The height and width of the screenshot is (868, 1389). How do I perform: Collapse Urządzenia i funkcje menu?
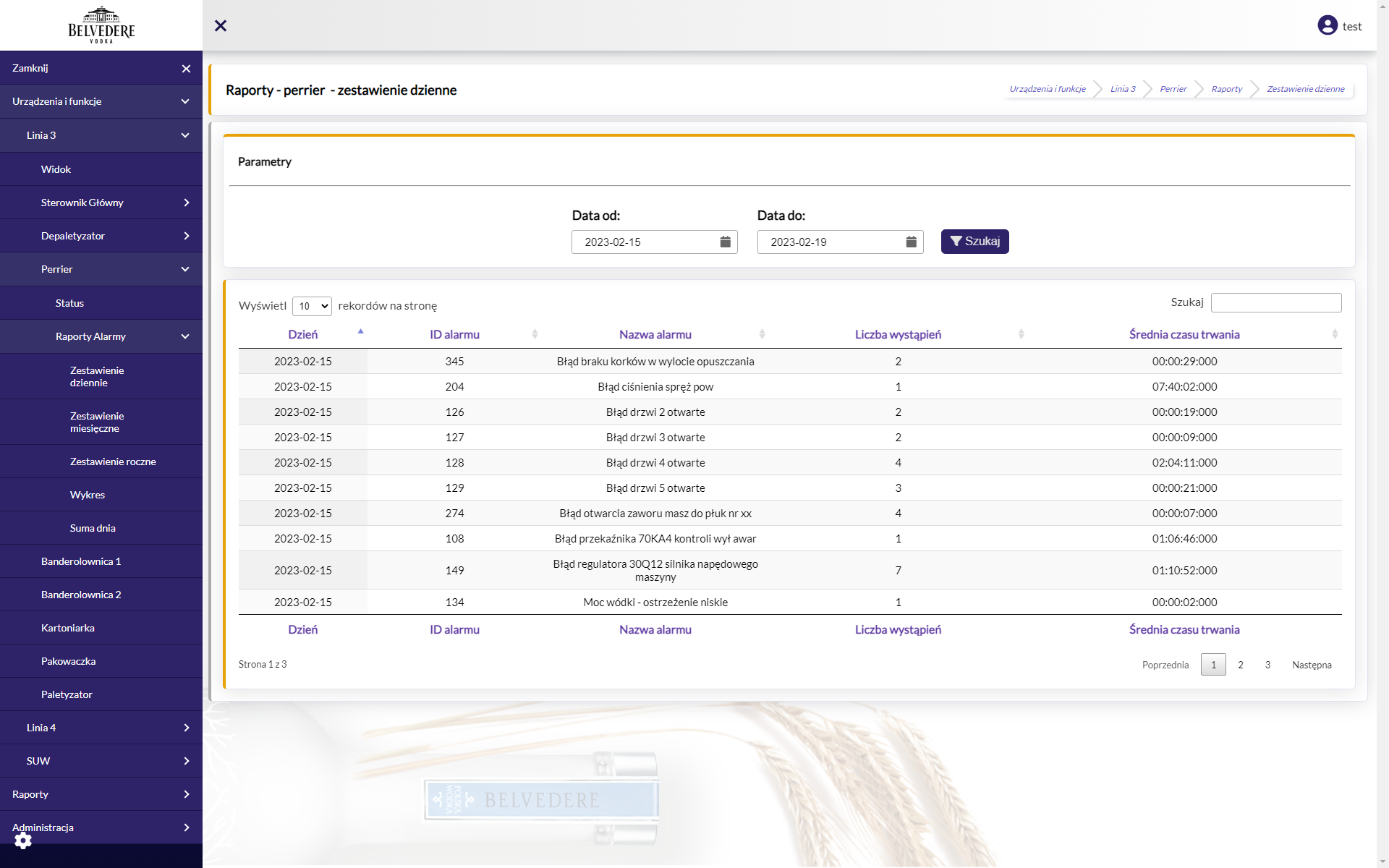(101, 101)
